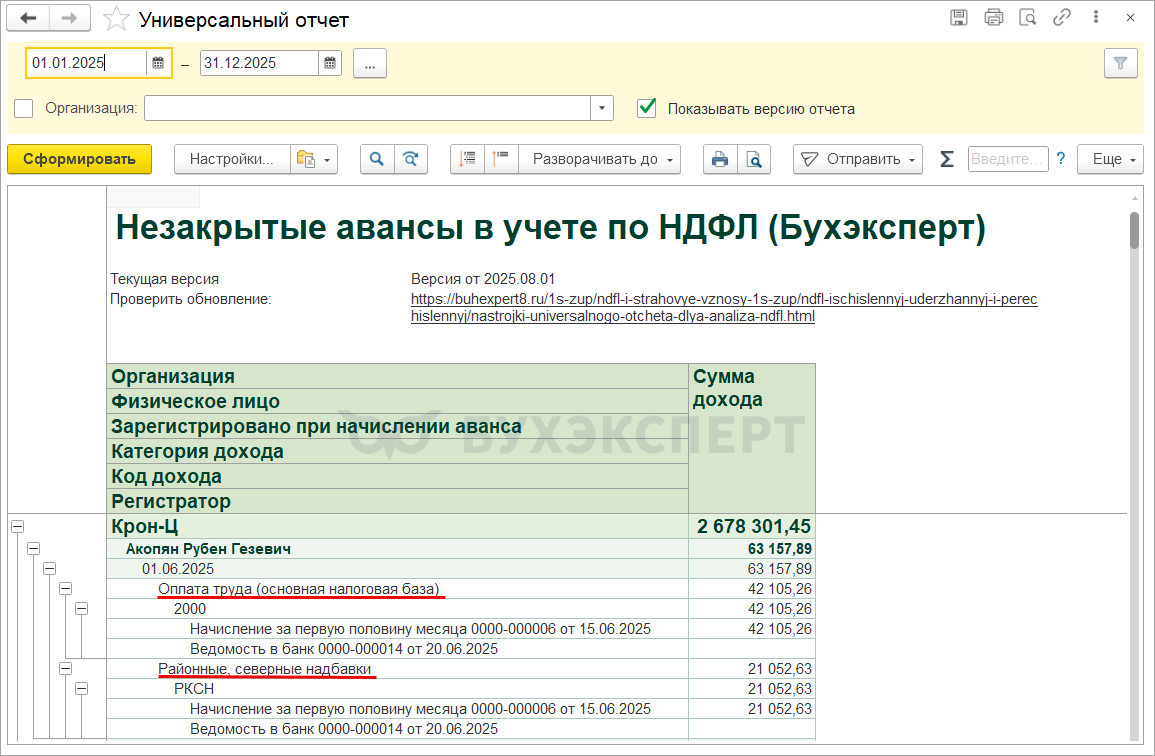Click the vertical scrollbar thumb of the report
1155x756 pixels.
tap(1134, 230)
